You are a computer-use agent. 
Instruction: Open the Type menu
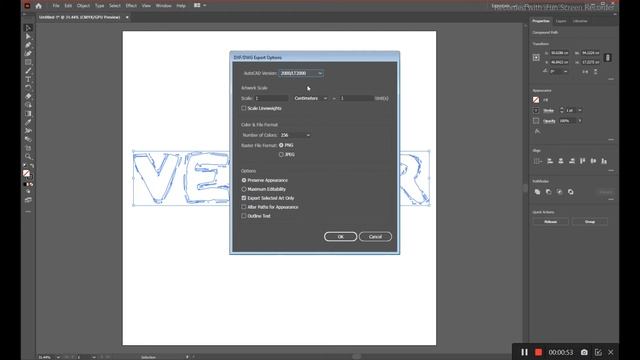pyautogui.click(x=100, y=6)
